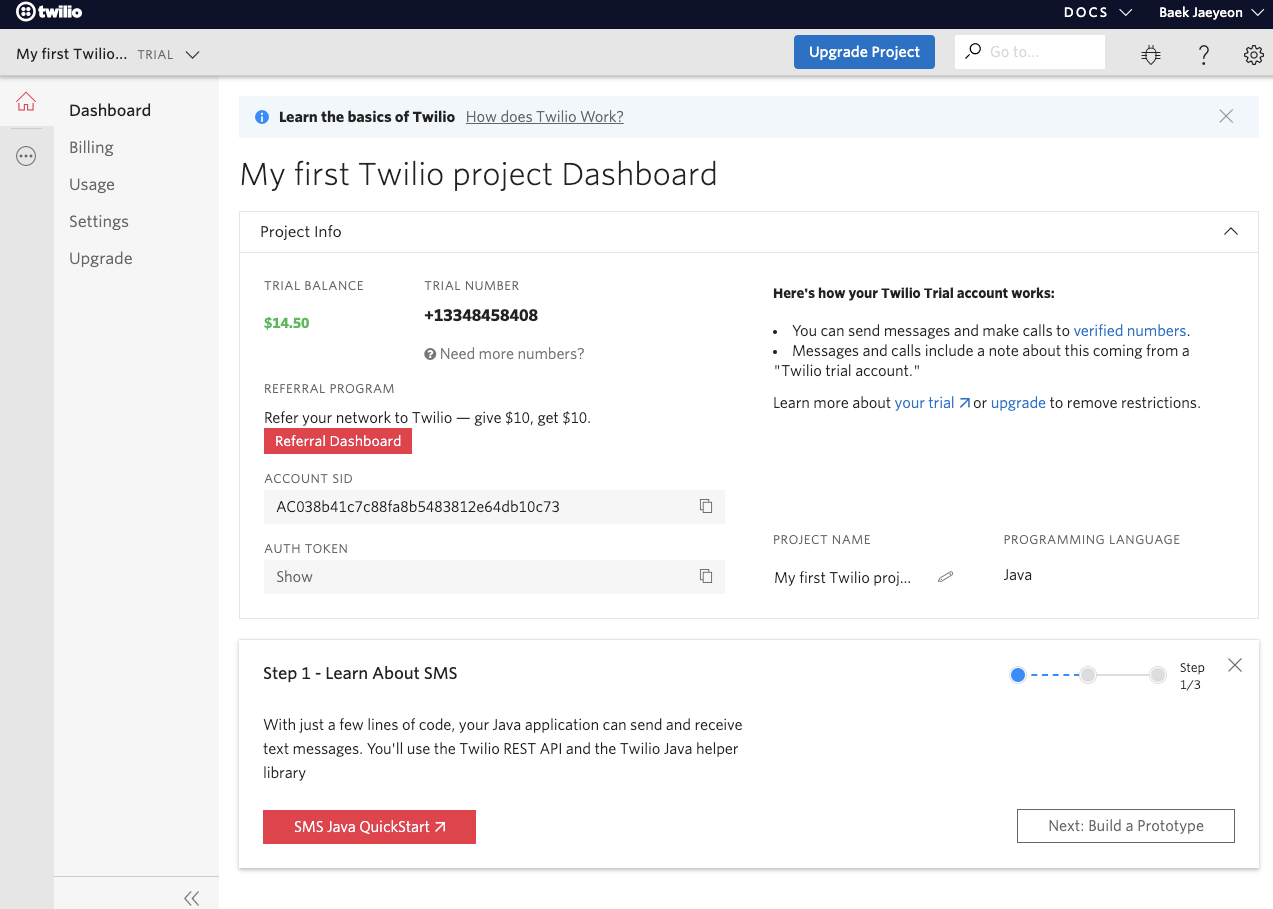Click the trial number +13348458408
This screenshot has height=909, width=1273.
[x=481, y=315]
